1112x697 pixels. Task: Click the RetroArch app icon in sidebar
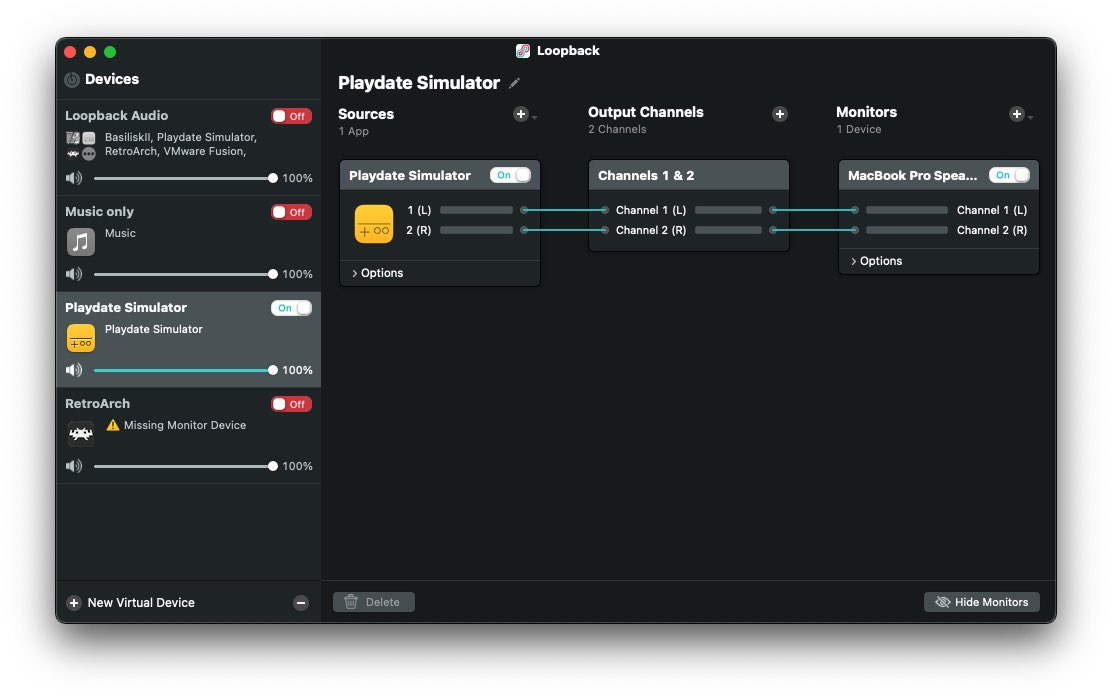coord(81,433)
